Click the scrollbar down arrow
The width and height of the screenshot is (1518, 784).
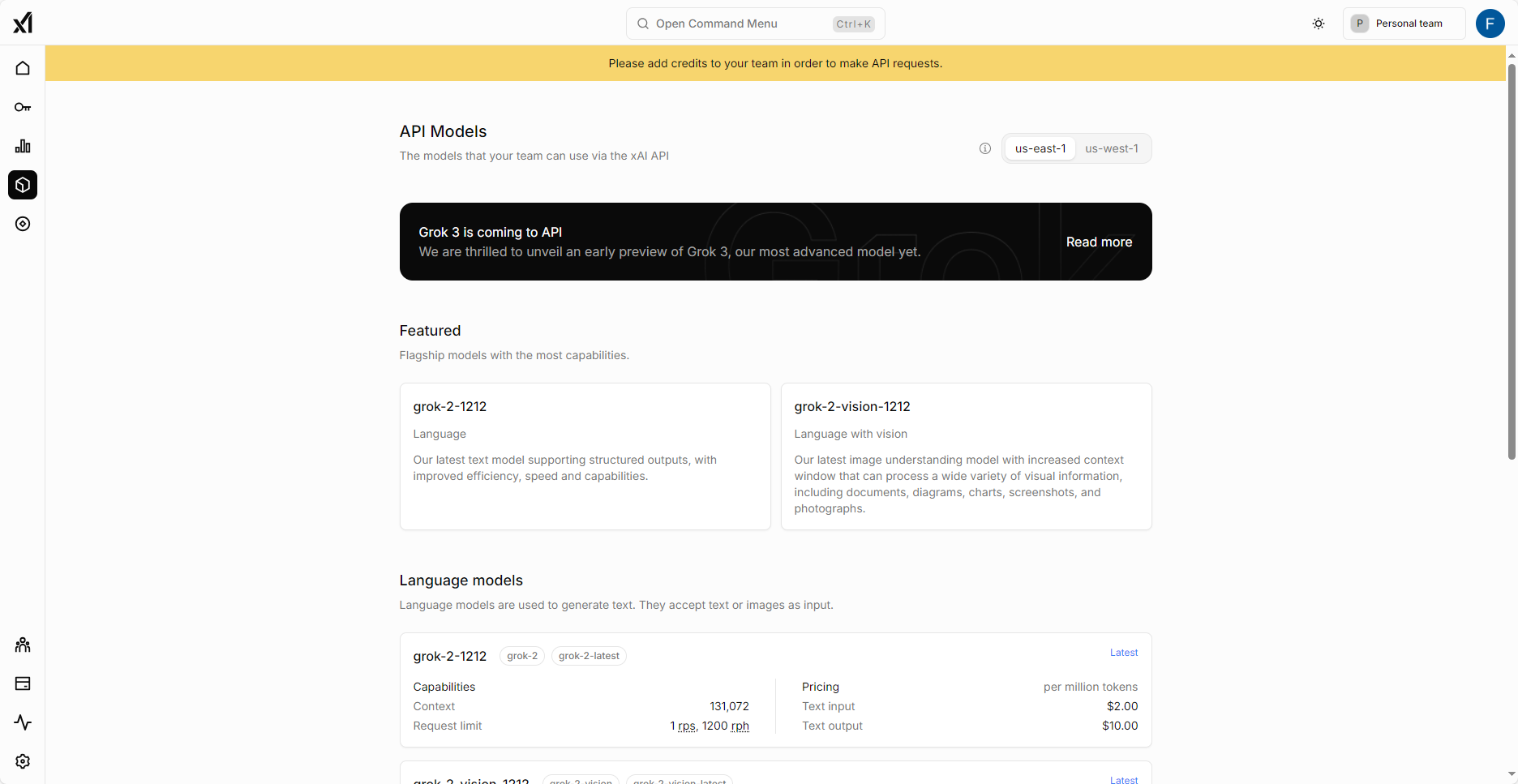pos(1512,775)
